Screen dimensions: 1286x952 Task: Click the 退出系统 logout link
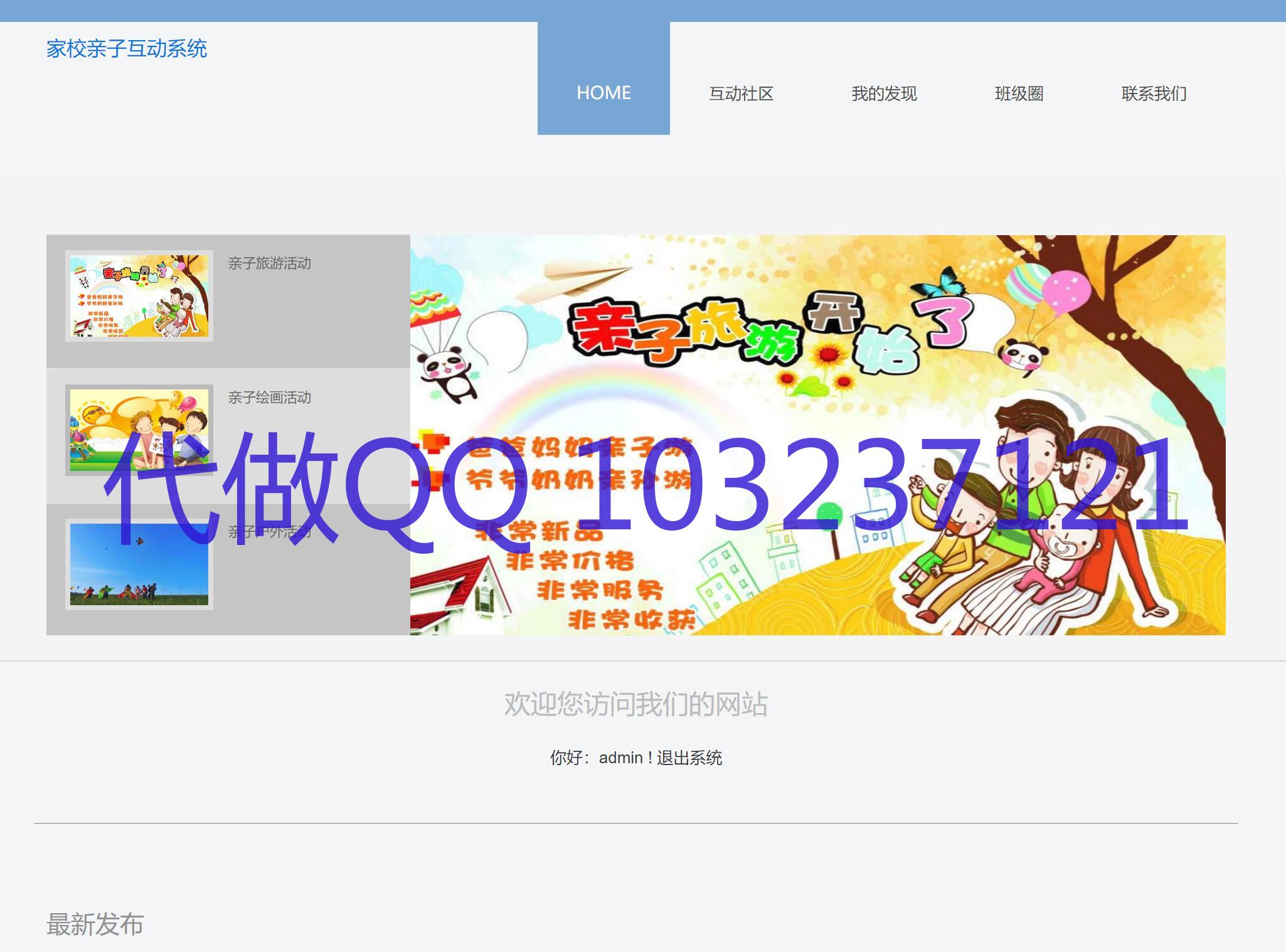(x=689, y=758)
